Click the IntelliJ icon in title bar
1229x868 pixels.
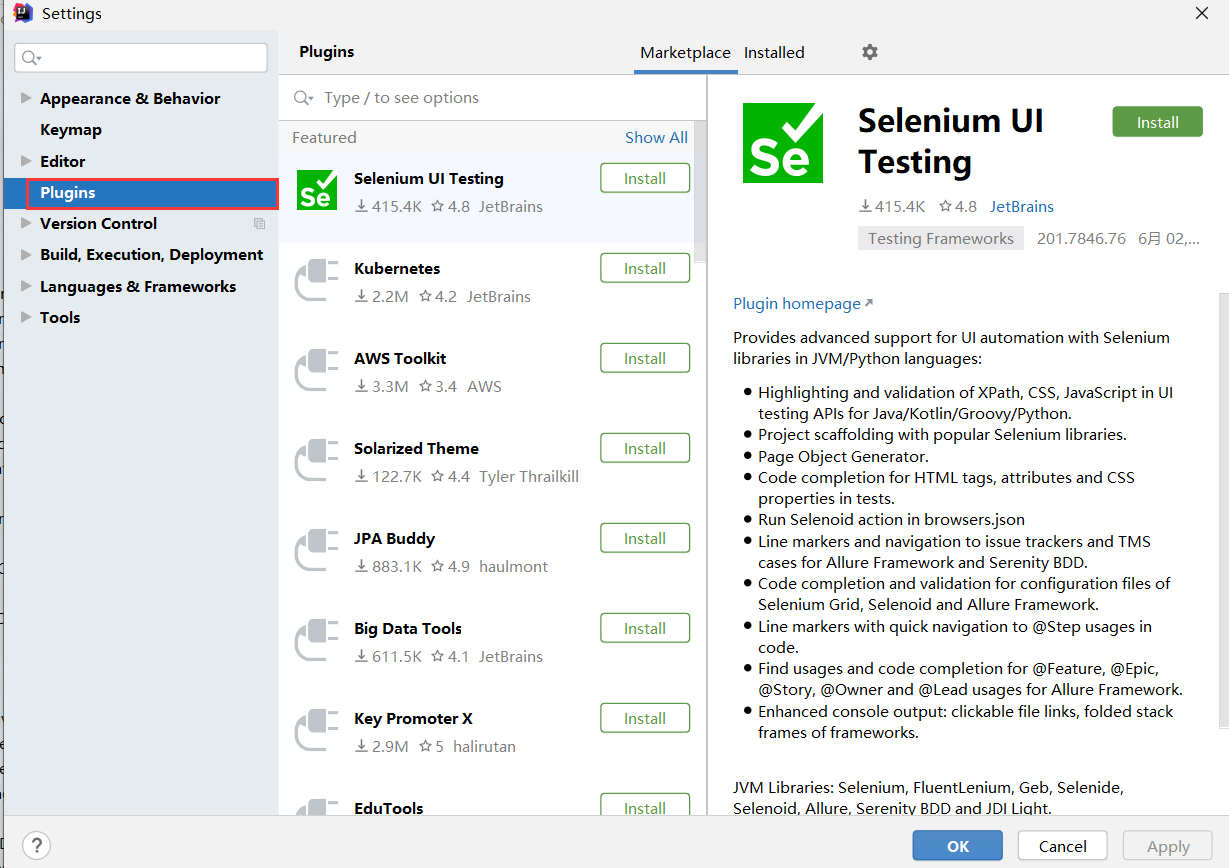(23, 14)
